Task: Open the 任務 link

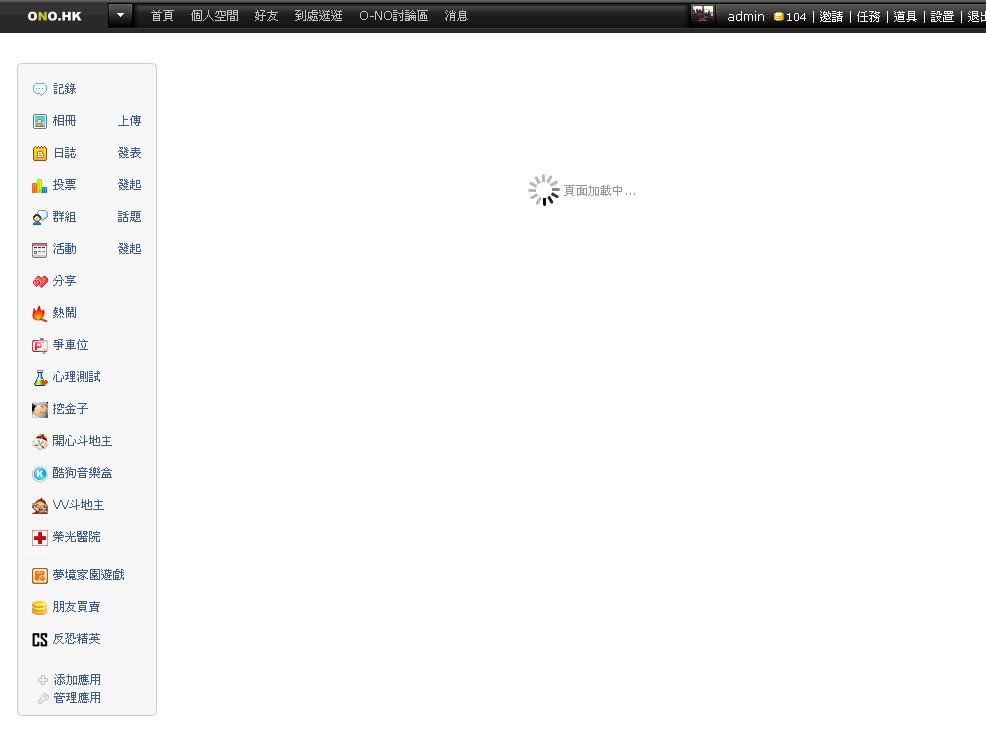Action: coord(868,17)
